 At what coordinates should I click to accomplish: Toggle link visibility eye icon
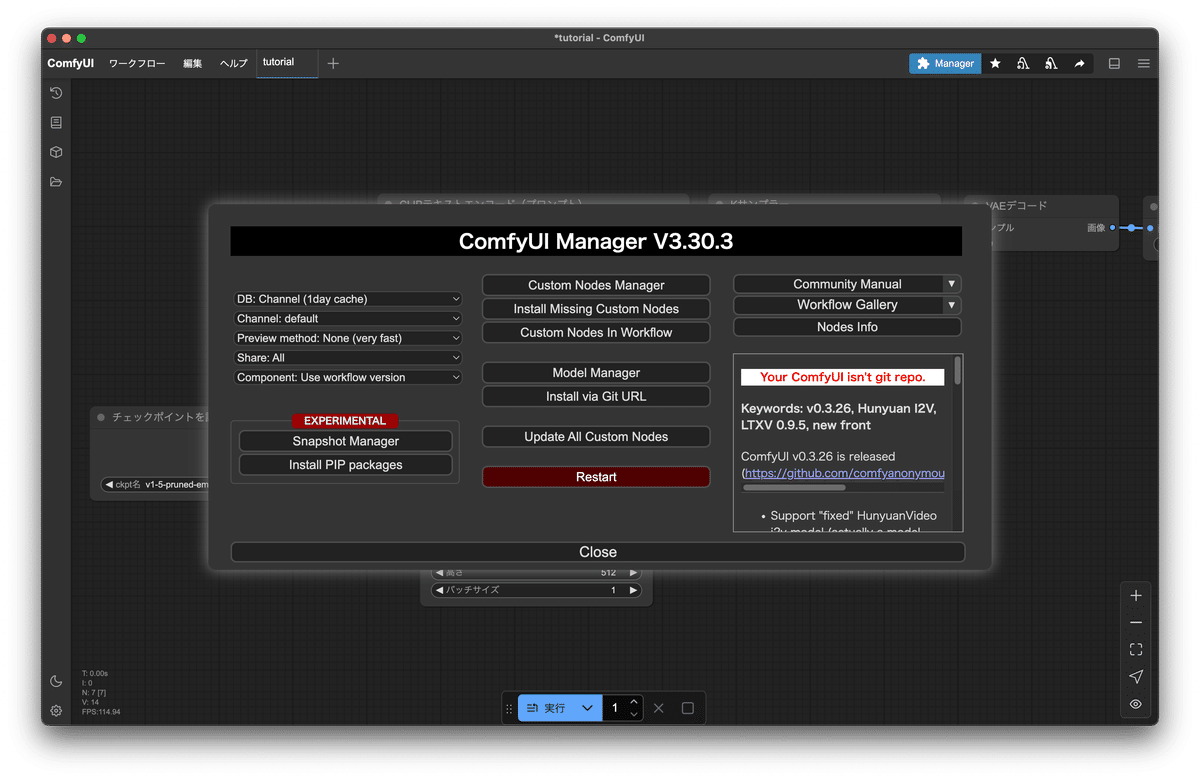coord(1135,704)
